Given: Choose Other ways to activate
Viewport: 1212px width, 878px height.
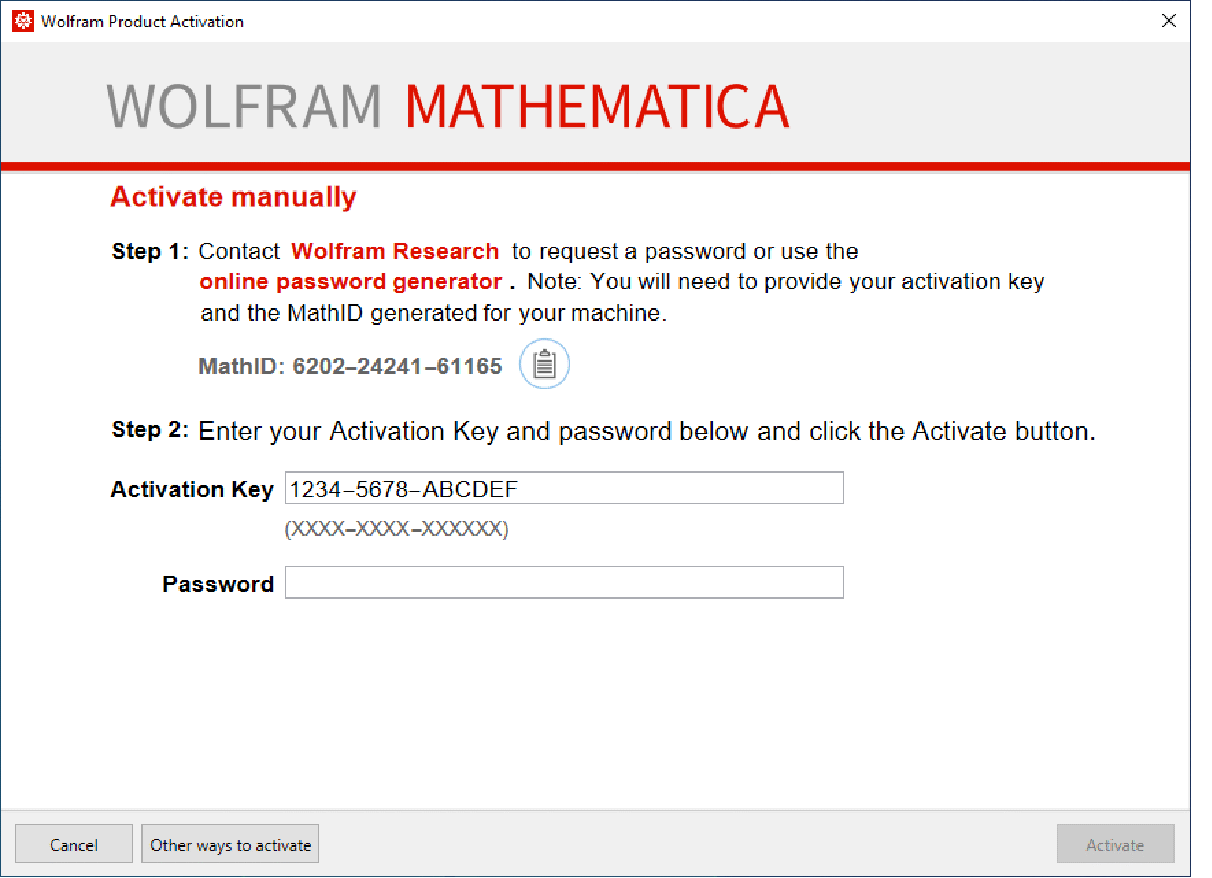Looking at the screenshot, I should point(230,845).
